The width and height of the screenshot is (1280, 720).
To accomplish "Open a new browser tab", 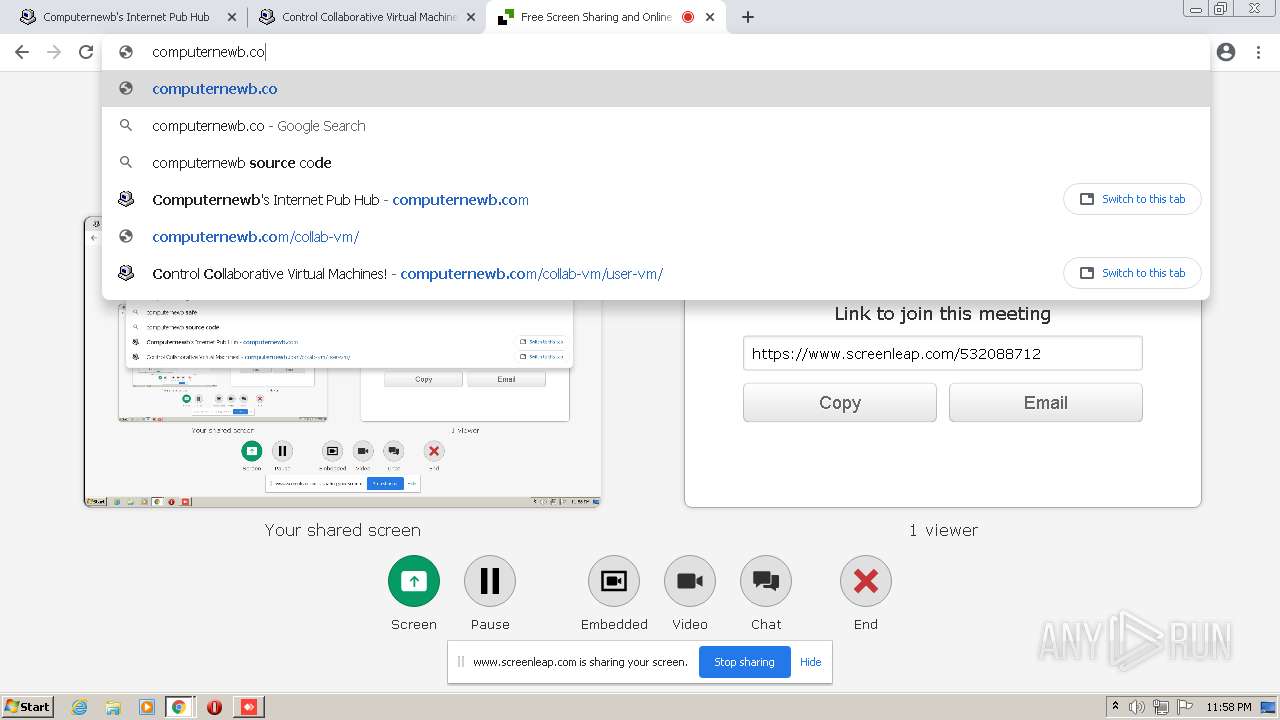I will click(x=748, y=17).
